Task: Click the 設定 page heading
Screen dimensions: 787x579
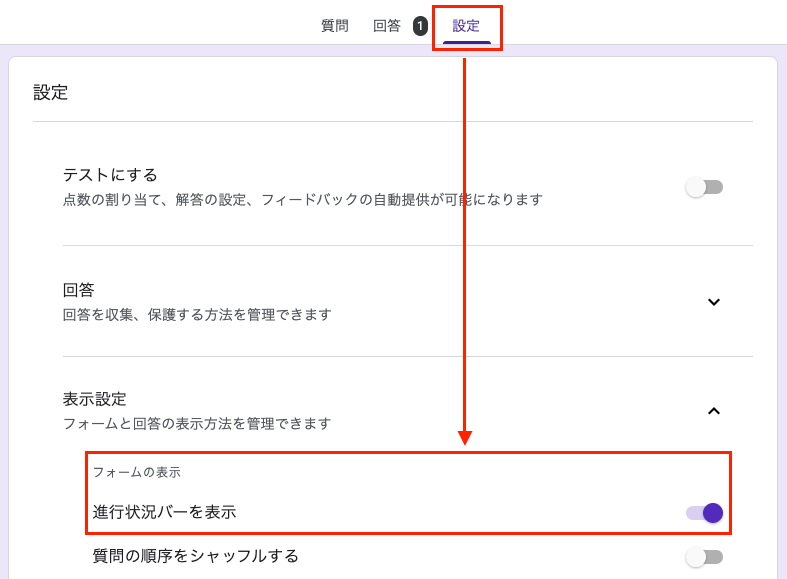Action: coord(51,93)
